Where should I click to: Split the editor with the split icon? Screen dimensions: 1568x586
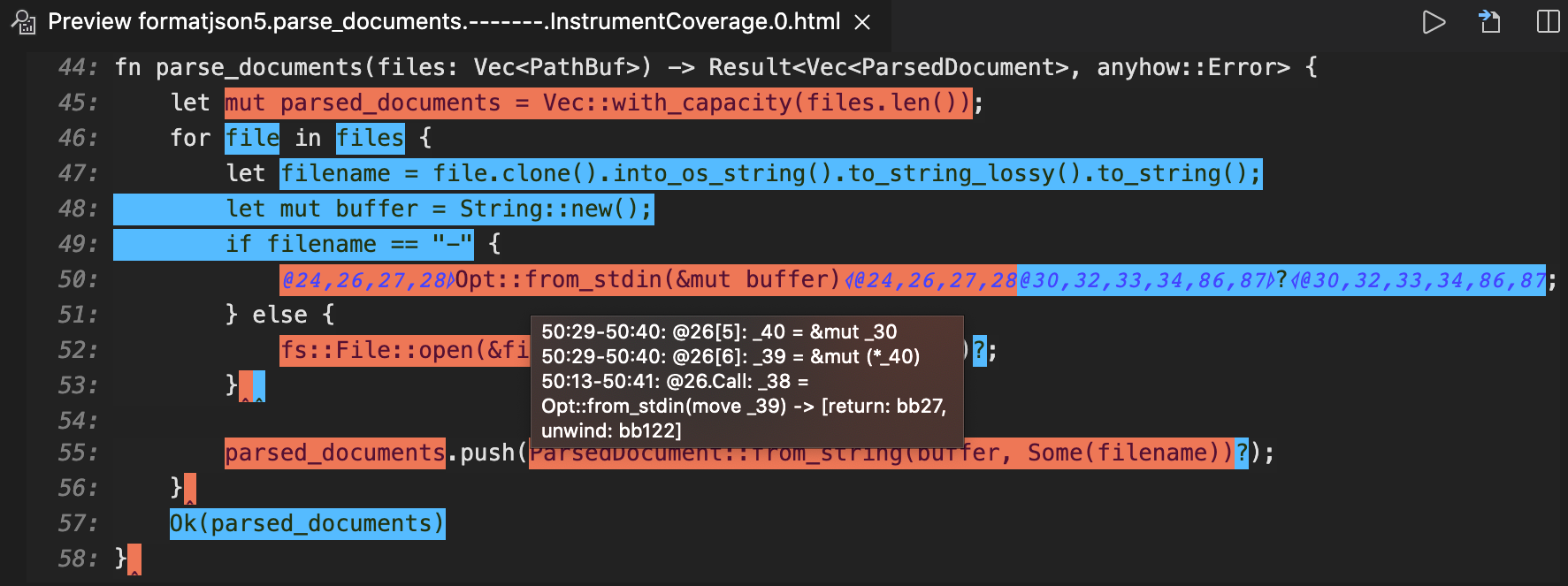1548,22
